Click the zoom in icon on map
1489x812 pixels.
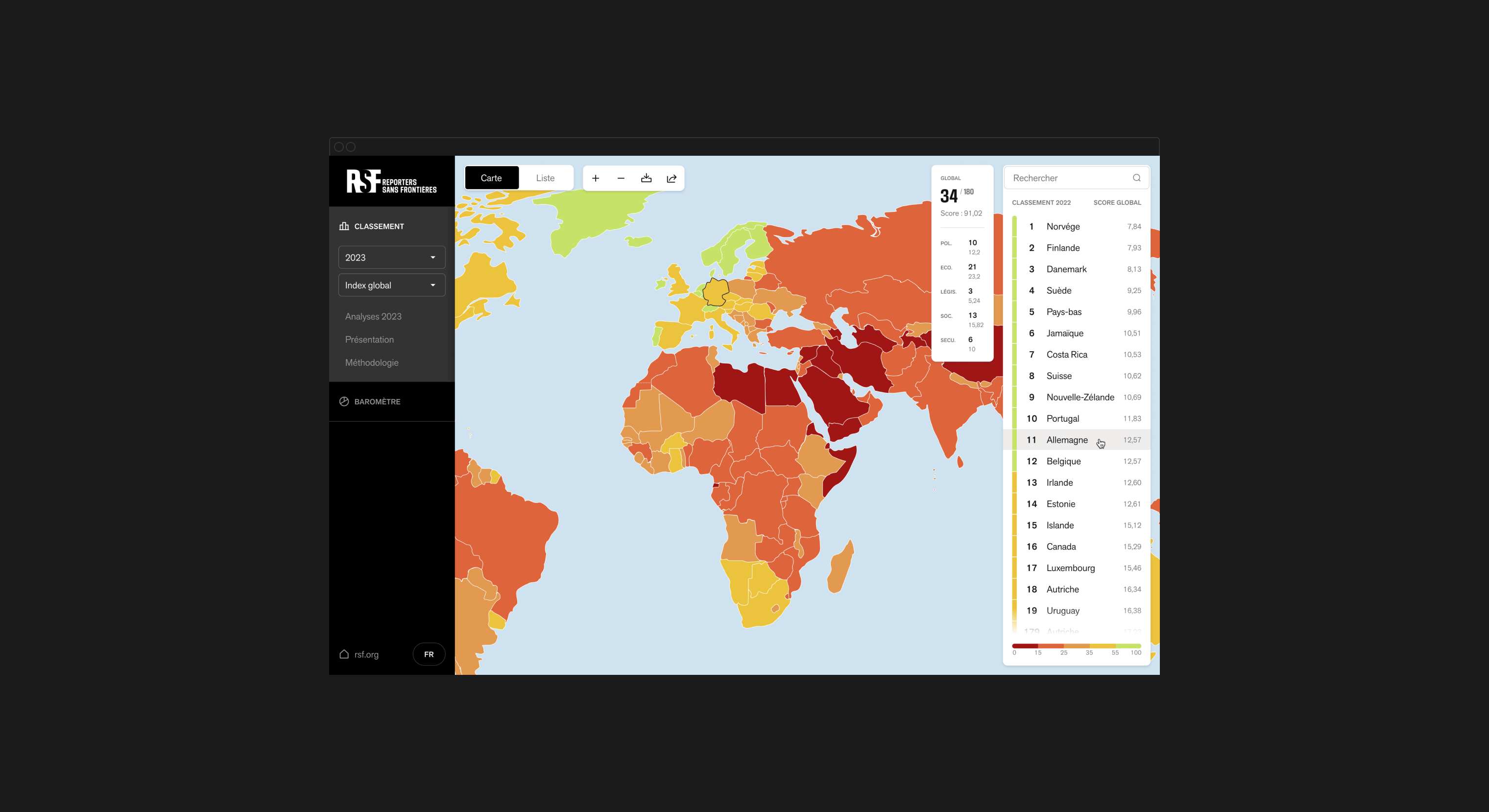point(596,178)
